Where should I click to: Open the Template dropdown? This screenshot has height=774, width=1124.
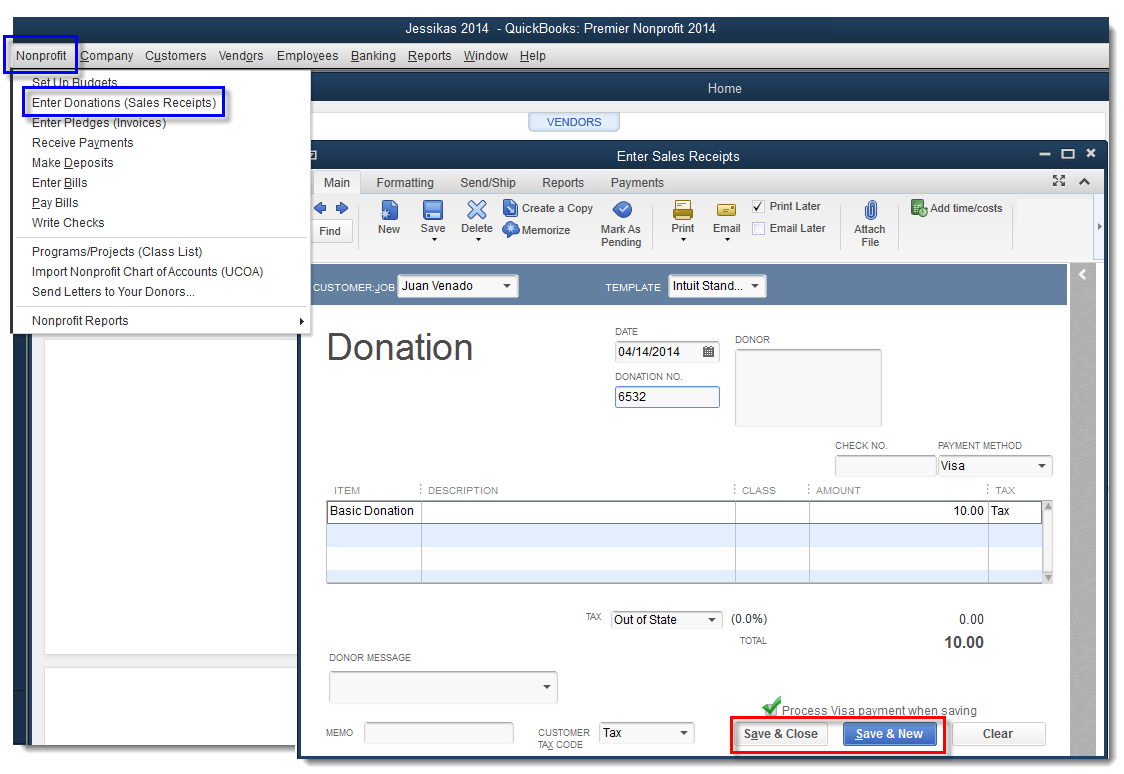point(755,286)
